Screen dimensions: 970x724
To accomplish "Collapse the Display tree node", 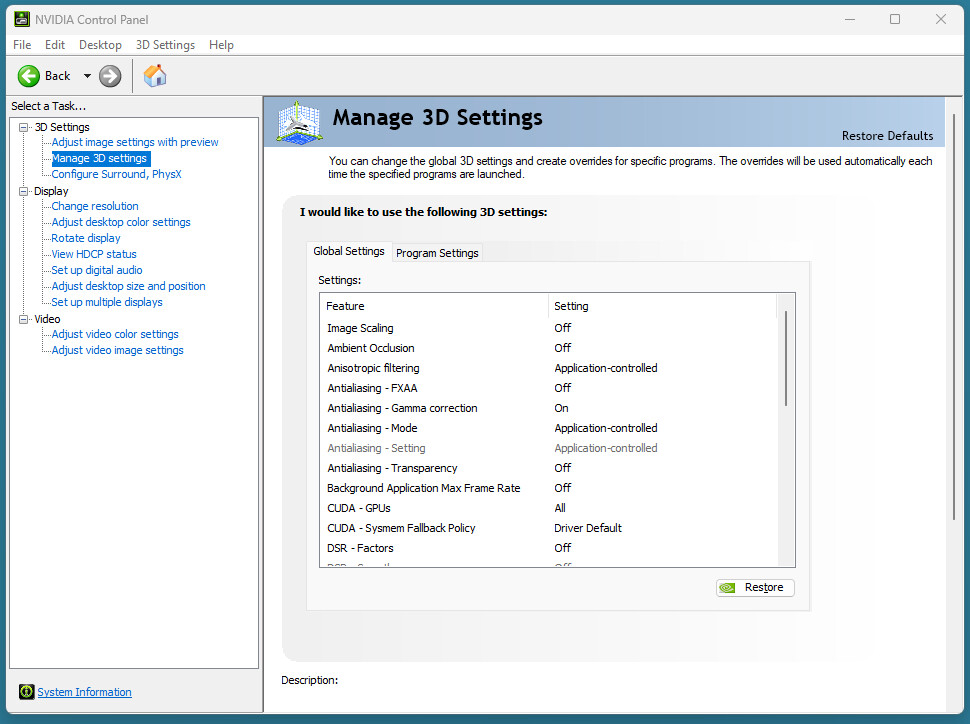I will [24, 191].
